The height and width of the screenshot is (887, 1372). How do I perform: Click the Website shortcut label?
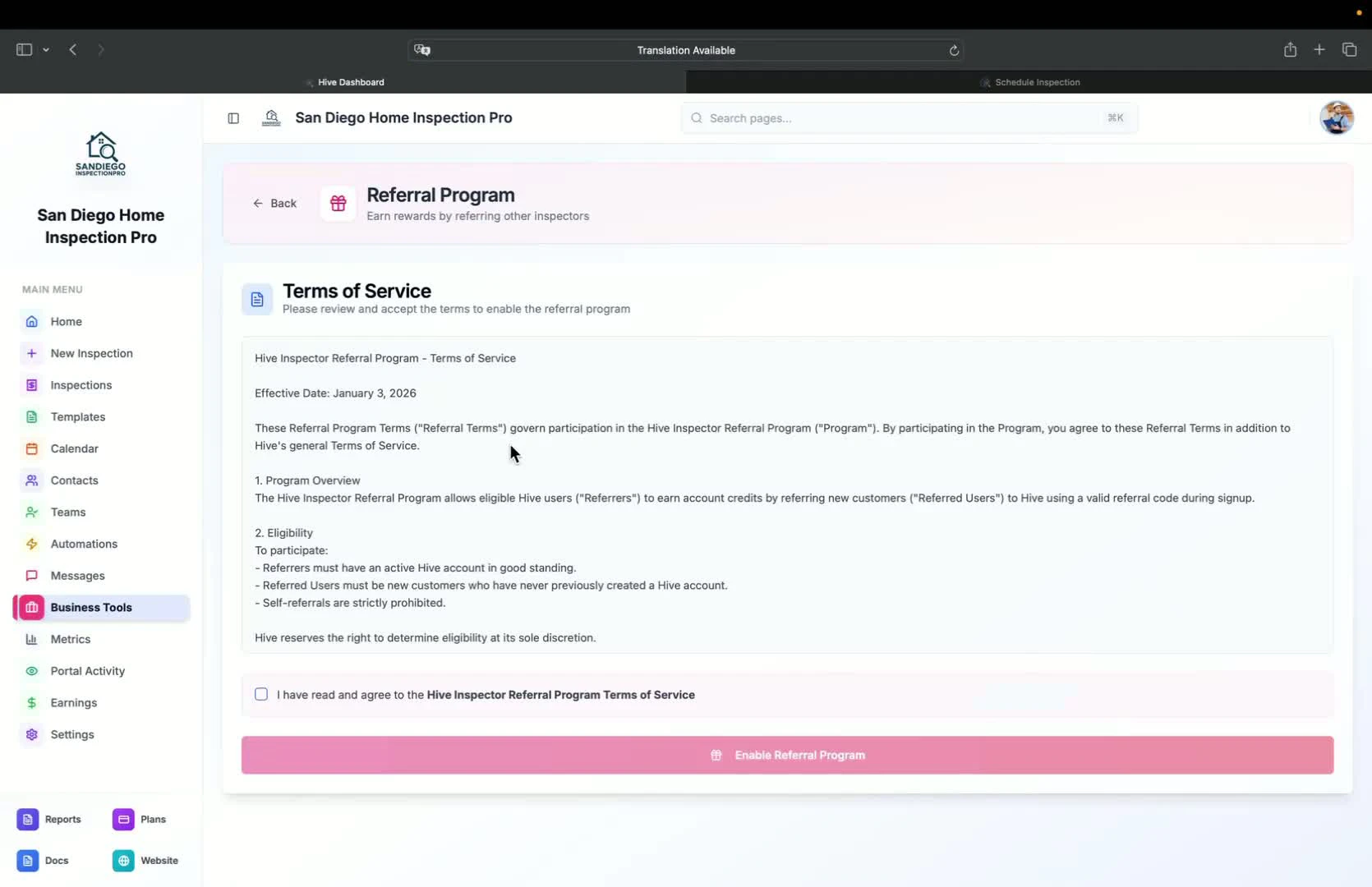pyautogui.click(x=159, y=861)
